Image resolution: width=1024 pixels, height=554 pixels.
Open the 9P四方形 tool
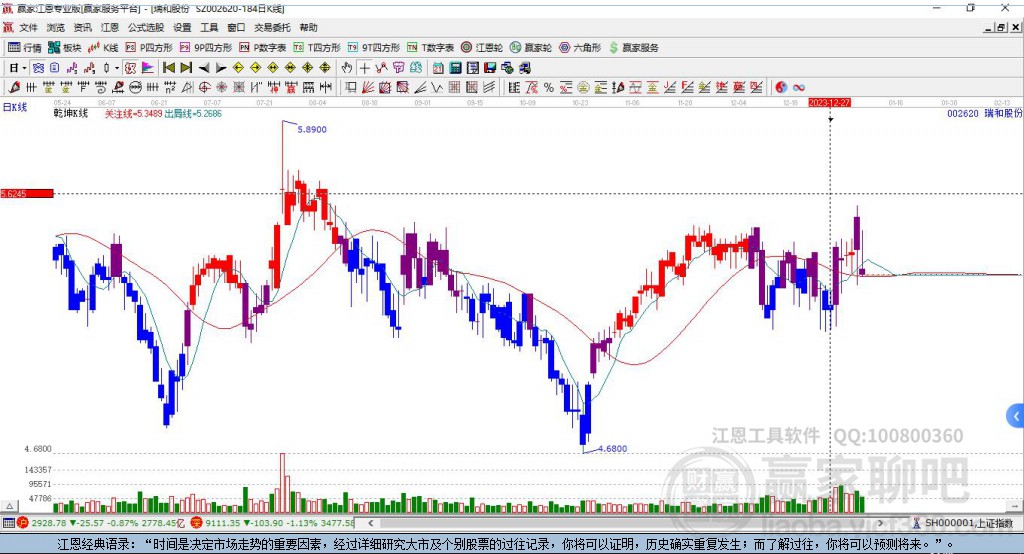tap(206, 48)
